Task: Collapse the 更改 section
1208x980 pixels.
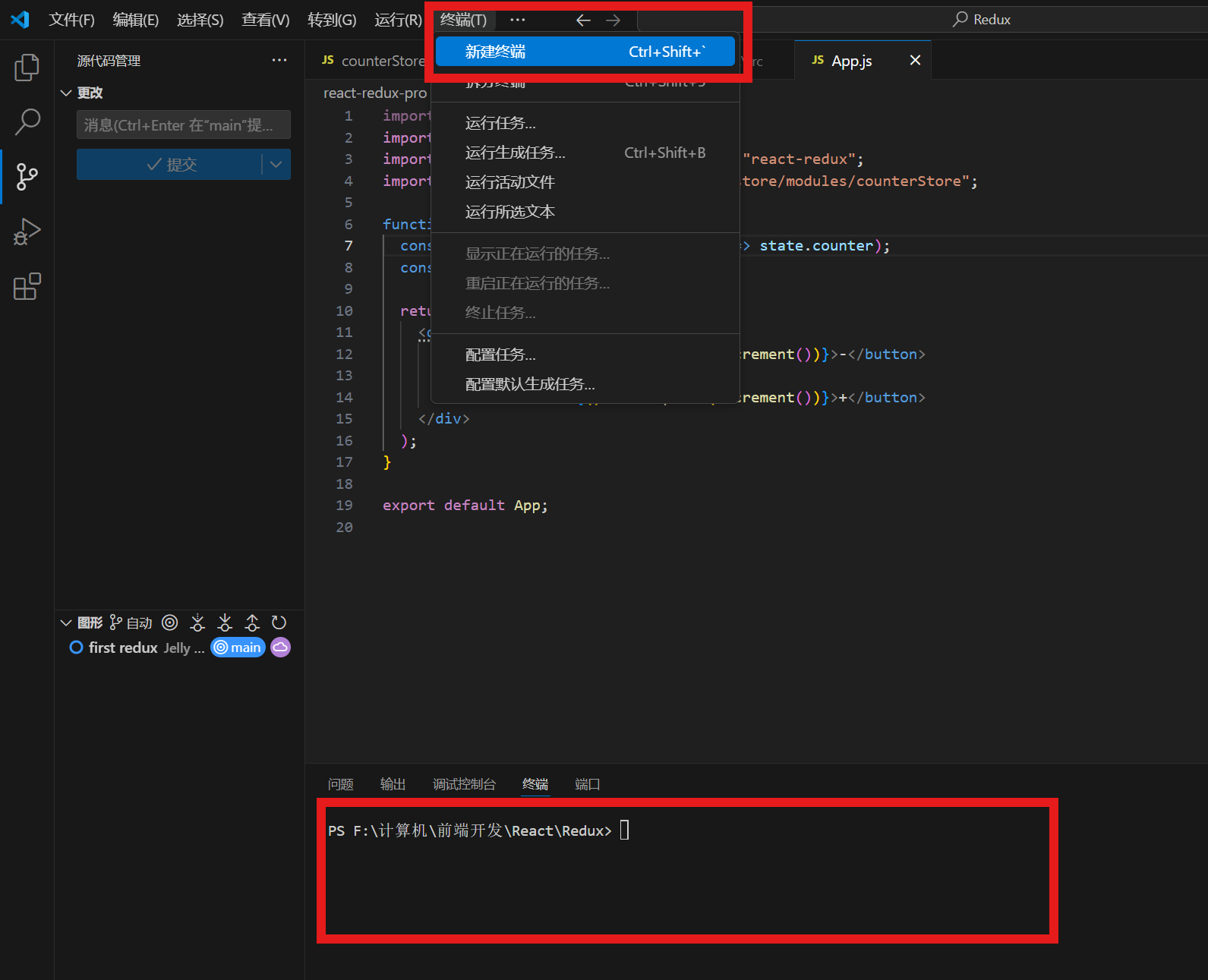Action: coord(66,93)
